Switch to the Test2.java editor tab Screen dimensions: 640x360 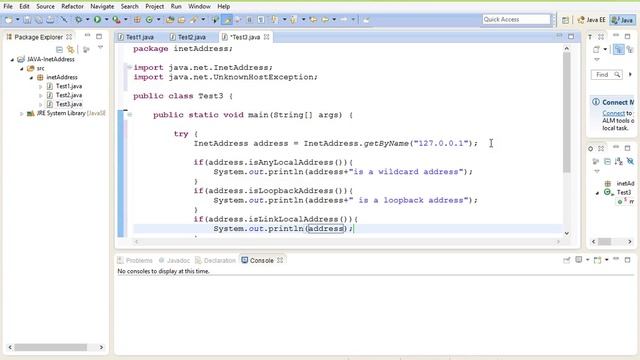pos(191,37)
